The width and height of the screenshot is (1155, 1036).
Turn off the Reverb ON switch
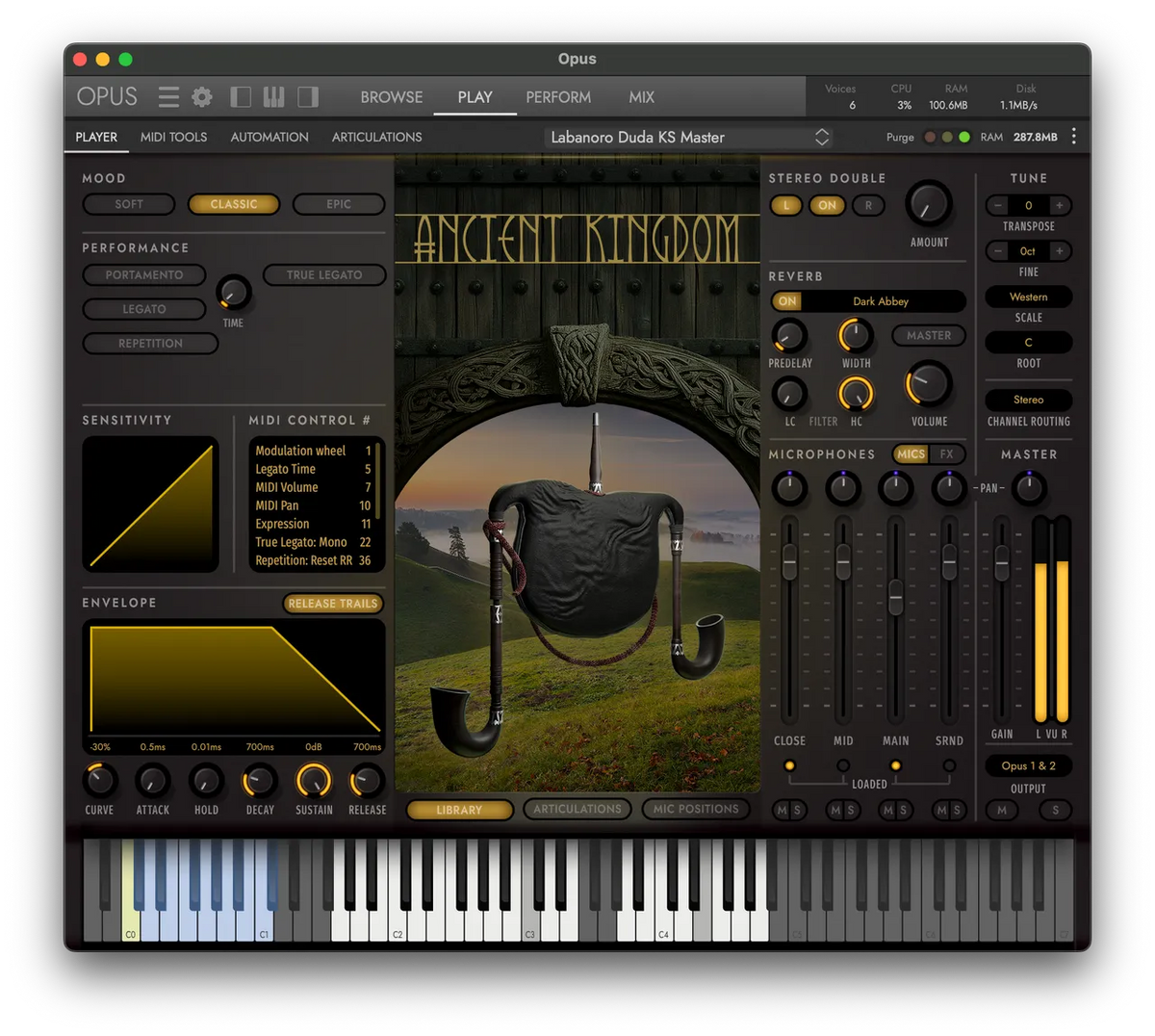point(787,301)
